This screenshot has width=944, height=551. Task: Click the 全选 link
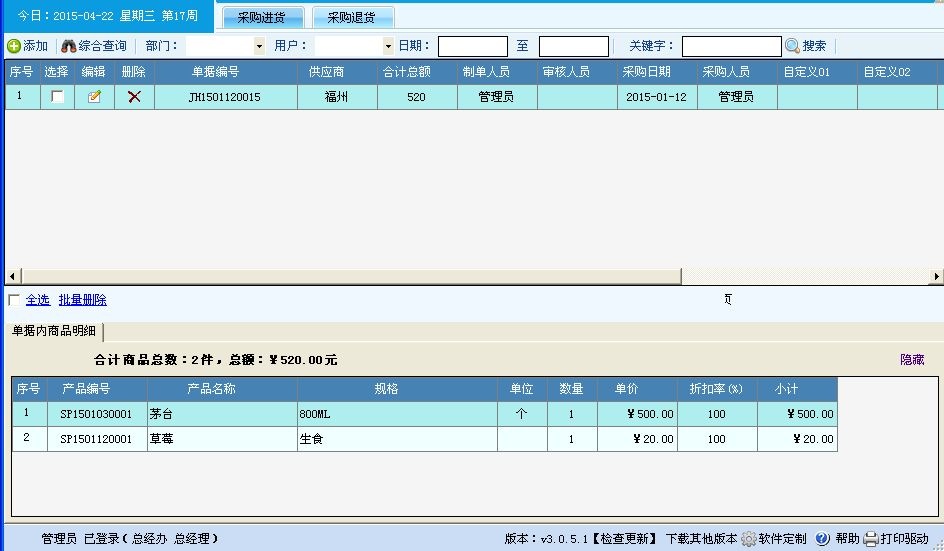point(38,299)
